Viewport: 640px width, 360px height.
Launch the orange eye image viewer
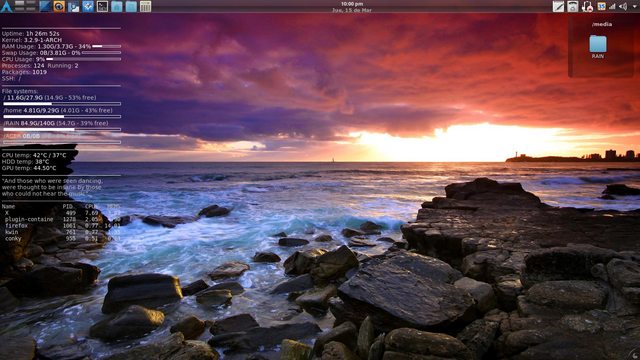(59, 6)
